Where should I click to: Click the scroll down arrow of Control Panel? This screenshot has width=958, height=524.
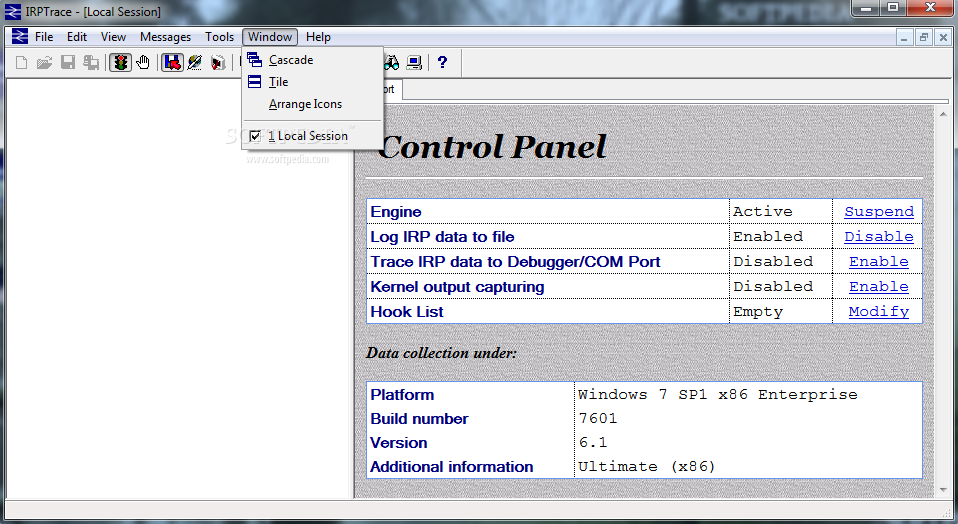(x=943, y=490)
